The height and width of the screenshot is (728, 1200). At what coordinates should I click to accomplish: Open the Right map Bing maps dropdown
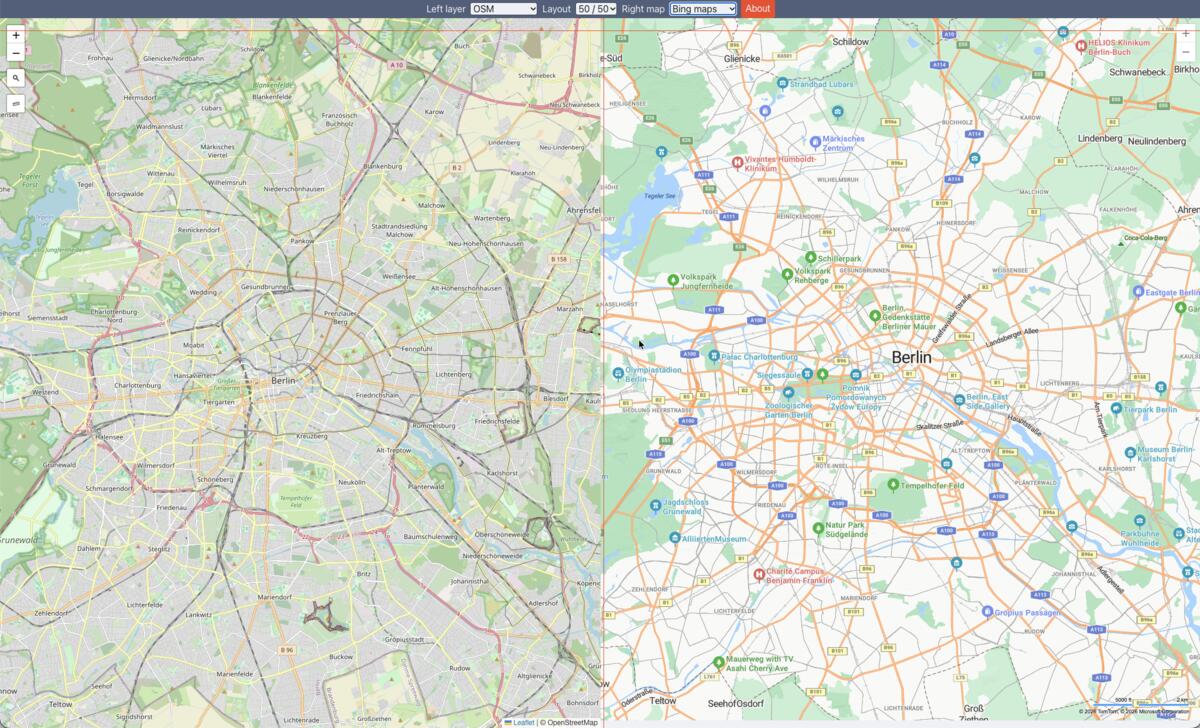click(x=703, y=9)
